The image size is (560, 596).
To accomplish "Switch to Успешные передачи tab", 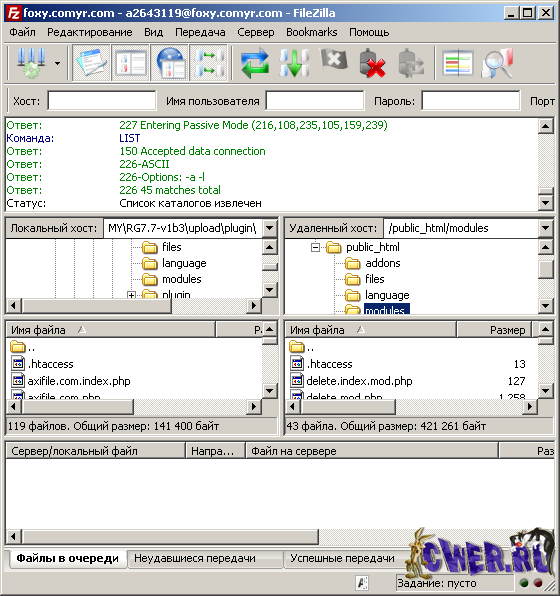I will [x=343, y=558].
